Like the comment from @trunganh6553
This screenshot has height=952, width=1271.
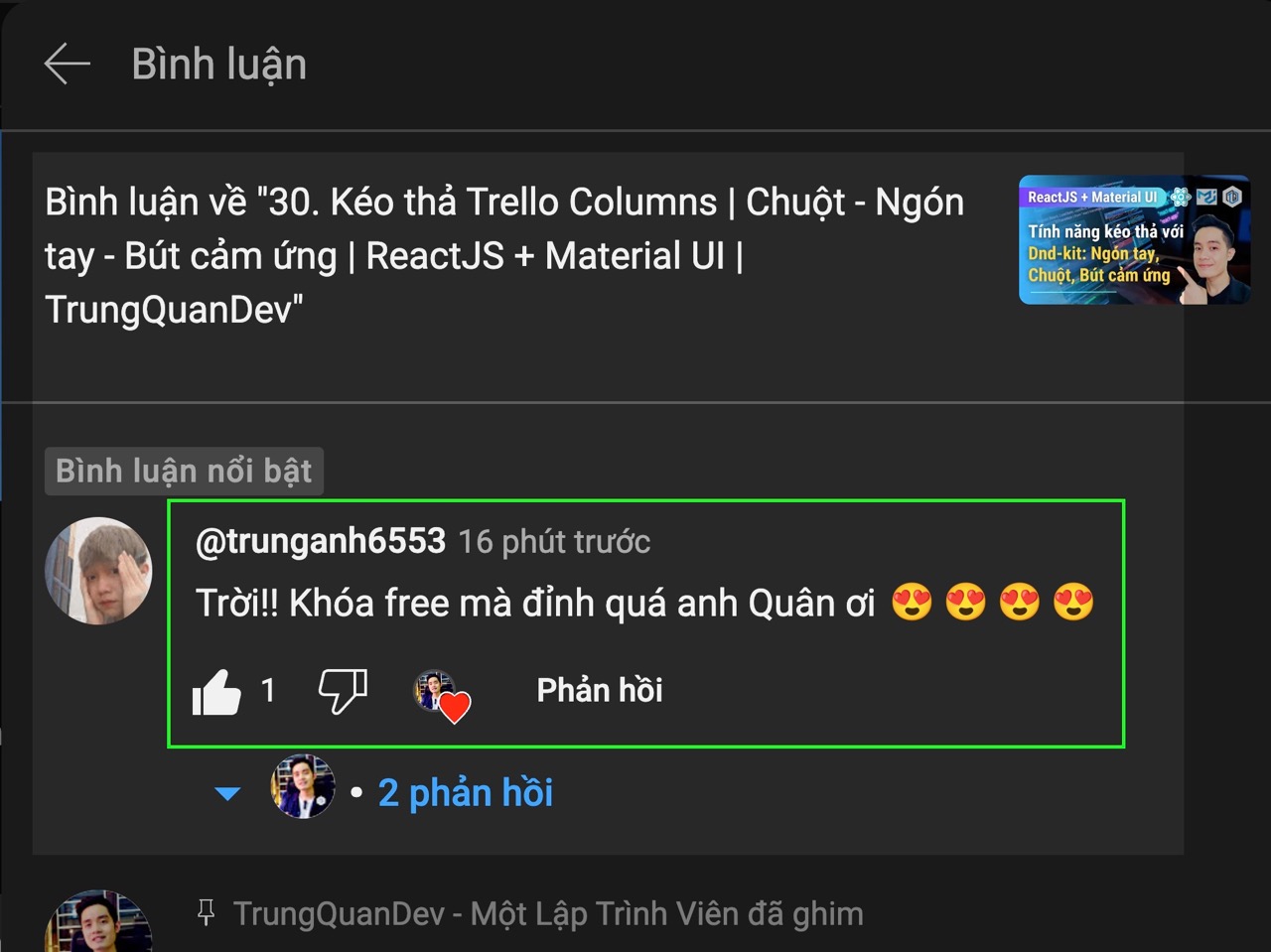[216, 692]
